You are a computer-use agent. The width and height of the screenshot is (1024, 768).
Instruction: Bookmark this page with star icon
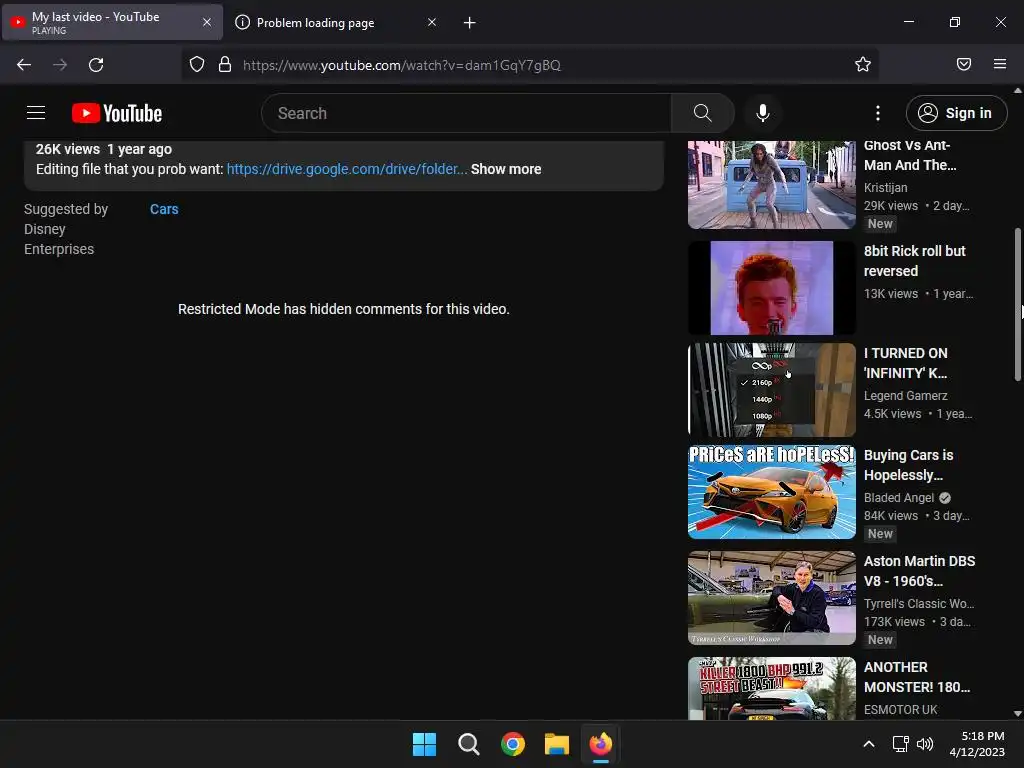click(x=863, y=64)
